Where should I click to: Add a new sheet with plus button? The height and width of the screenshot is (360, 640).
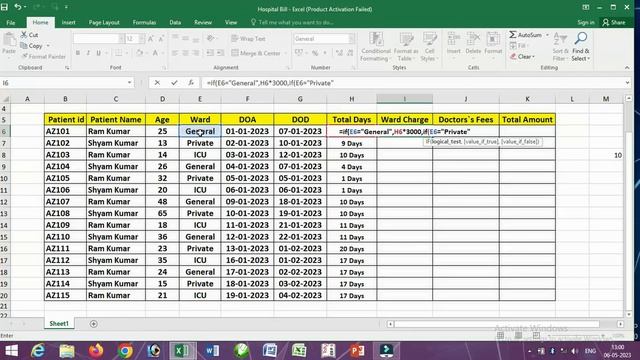tap(93, 324)
